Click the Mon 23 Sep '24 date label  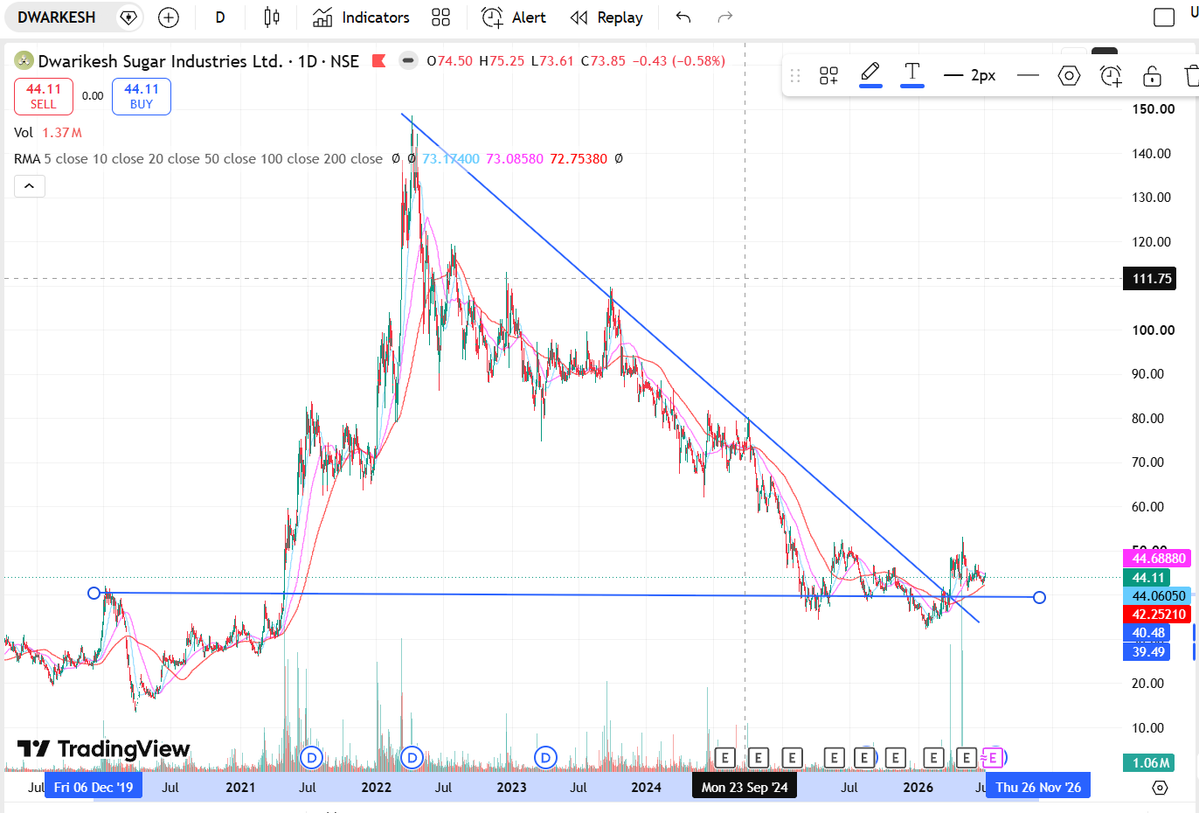point(744,787)
